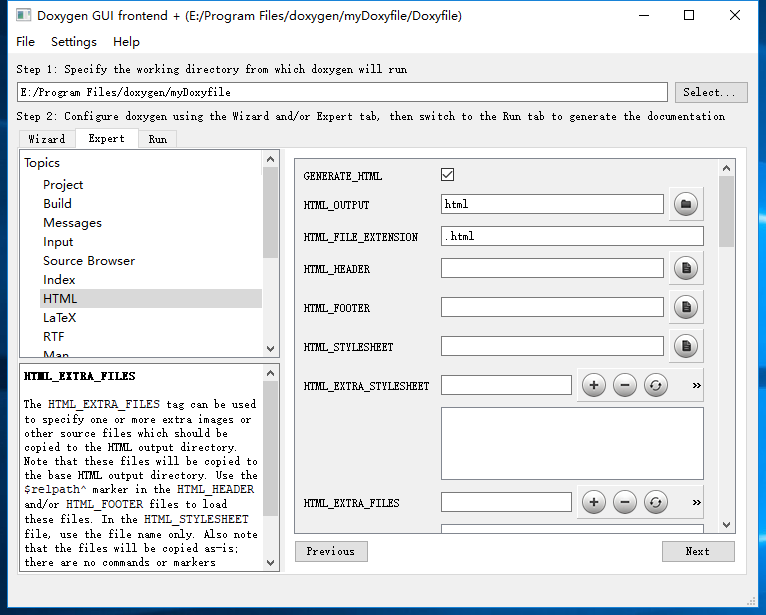
Task: Click the HTML_FILE_EXTENSION option label
Action: [361, 237]
